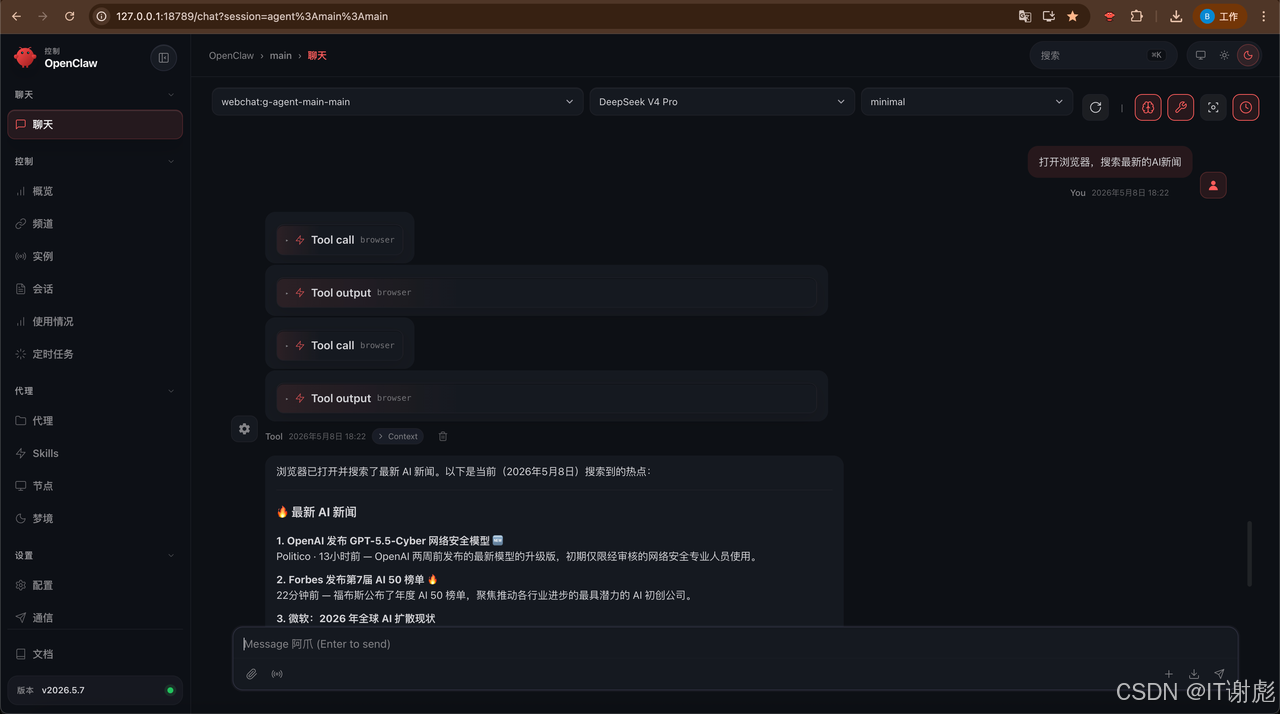Collapse the OpenClaw sidebar panel

click(164, 58)
